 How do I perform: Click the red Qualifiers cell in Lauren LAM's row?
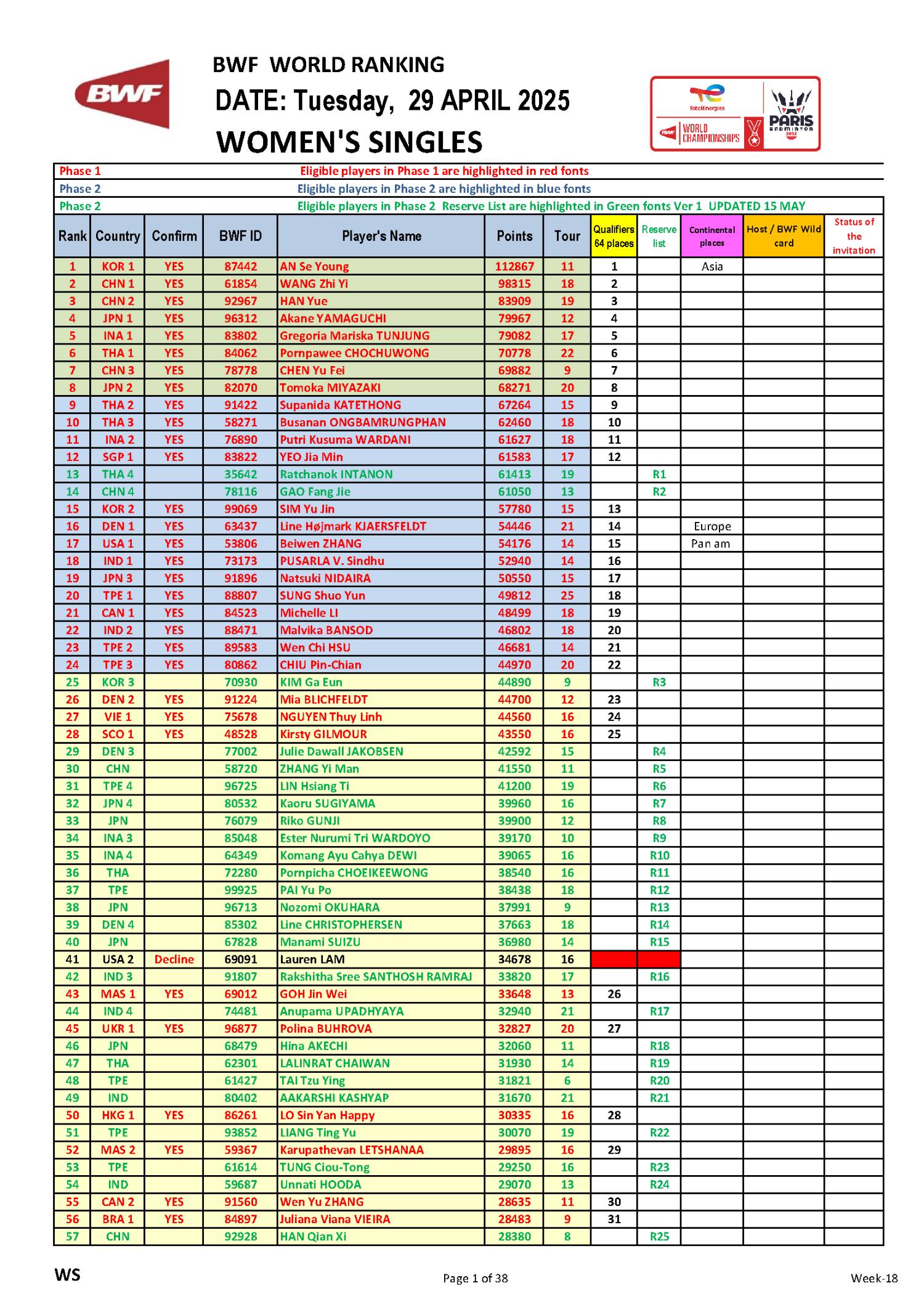click(614, 959)
